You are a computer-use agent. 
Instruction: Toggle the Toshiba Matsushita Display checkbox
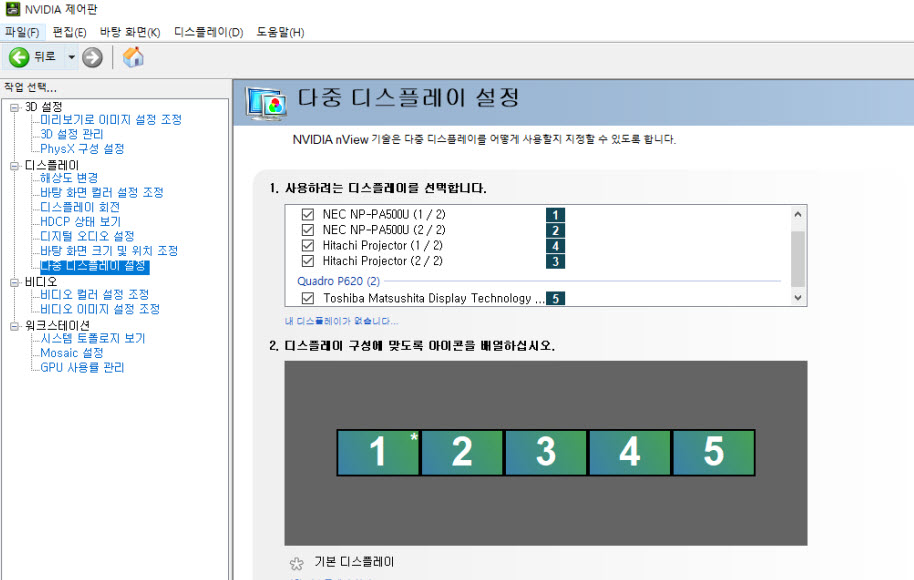pos(308,298)
